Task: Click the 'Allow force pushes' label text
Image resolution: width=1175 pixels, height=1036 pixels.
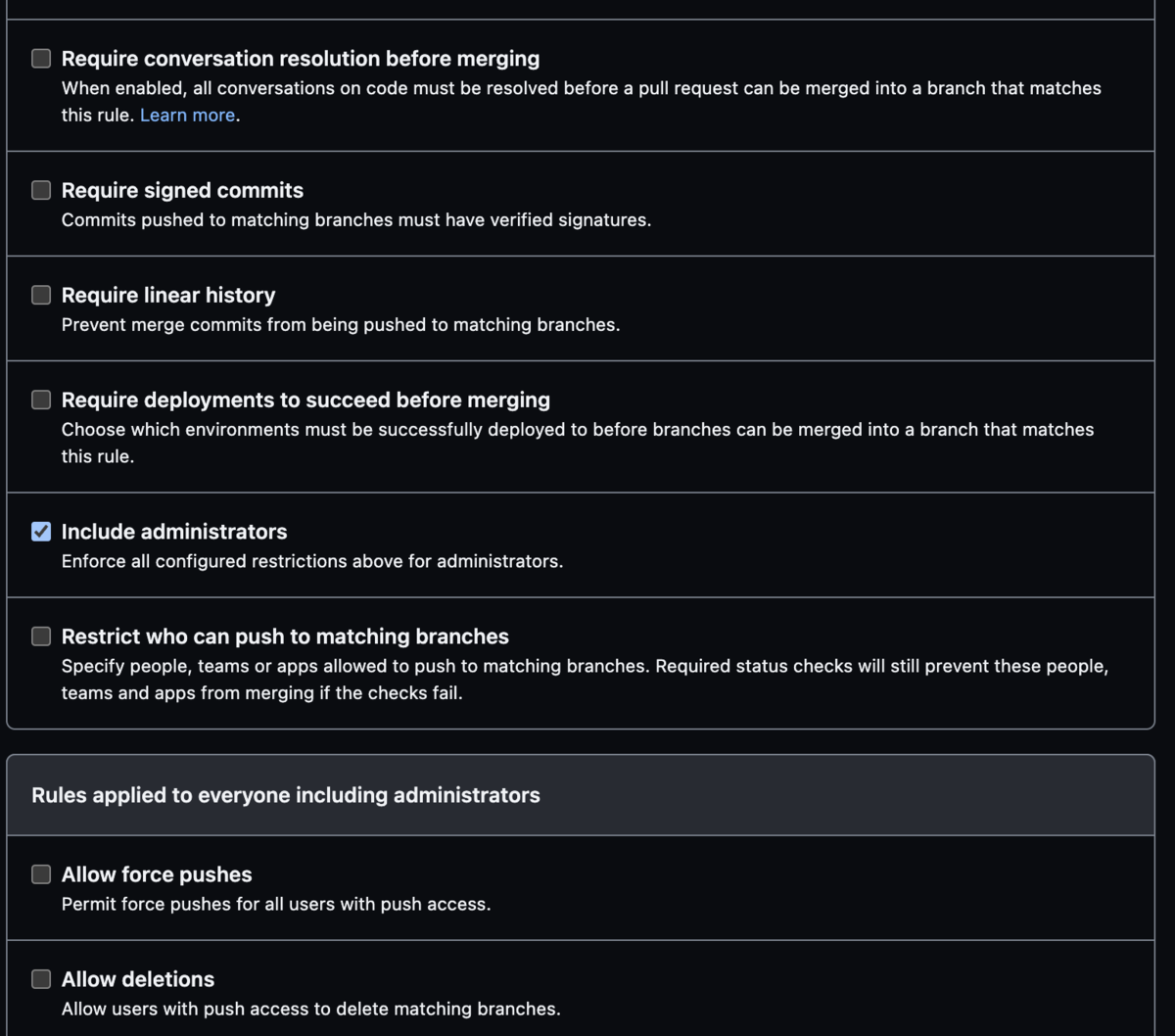Action: coord(157,874)
